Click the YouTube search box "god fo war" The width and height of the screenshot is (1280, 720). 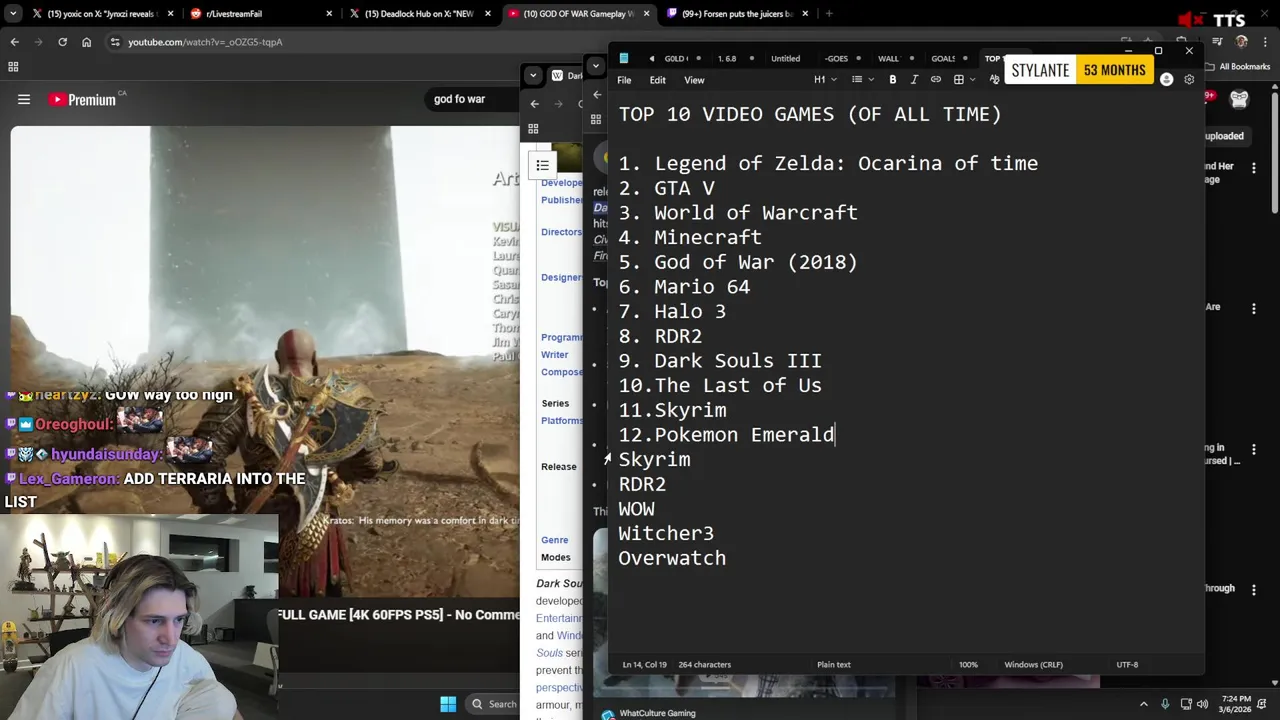470,99
